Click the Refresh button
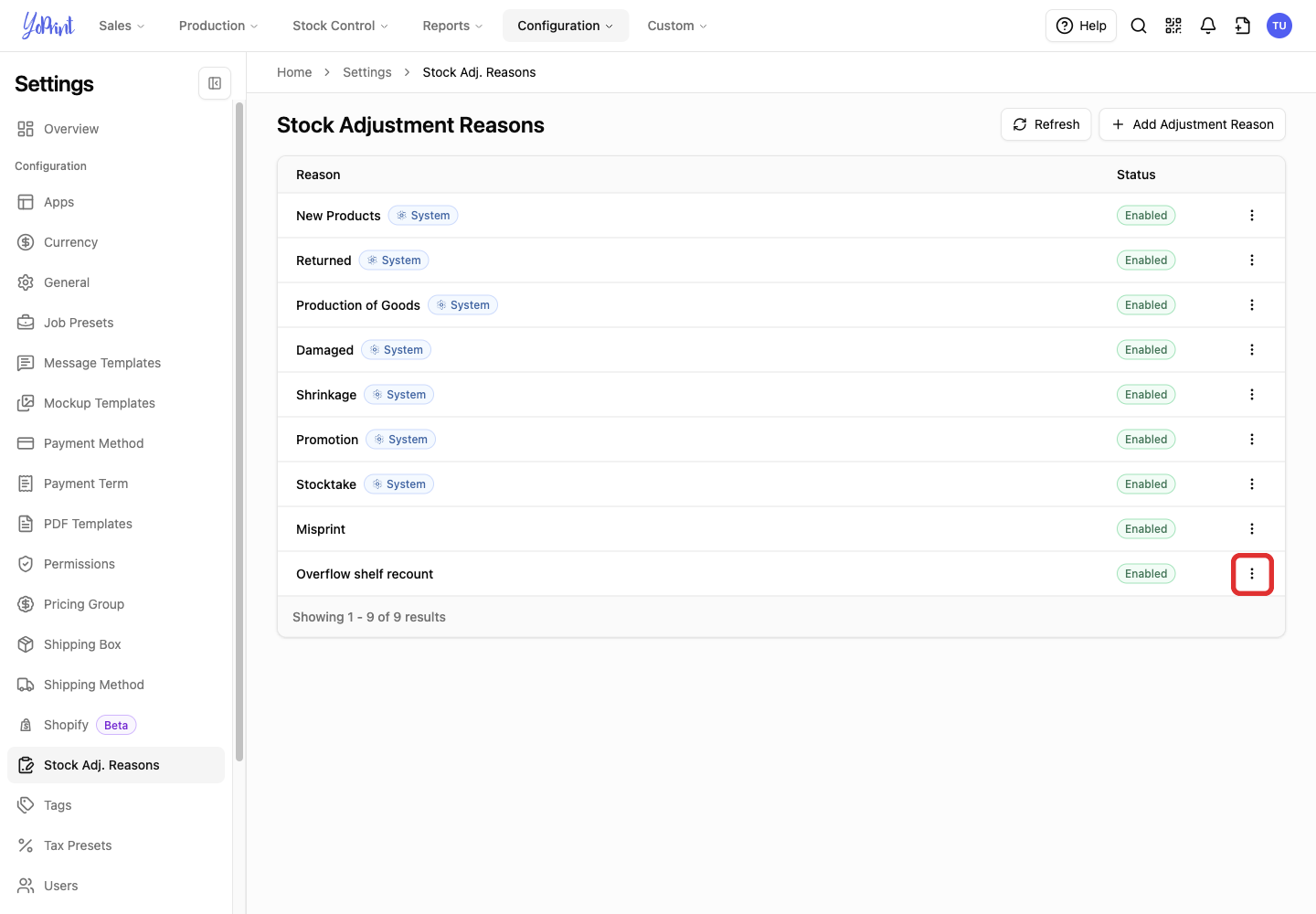This screenshot has width=1316, height=914. coord(1046,124)
